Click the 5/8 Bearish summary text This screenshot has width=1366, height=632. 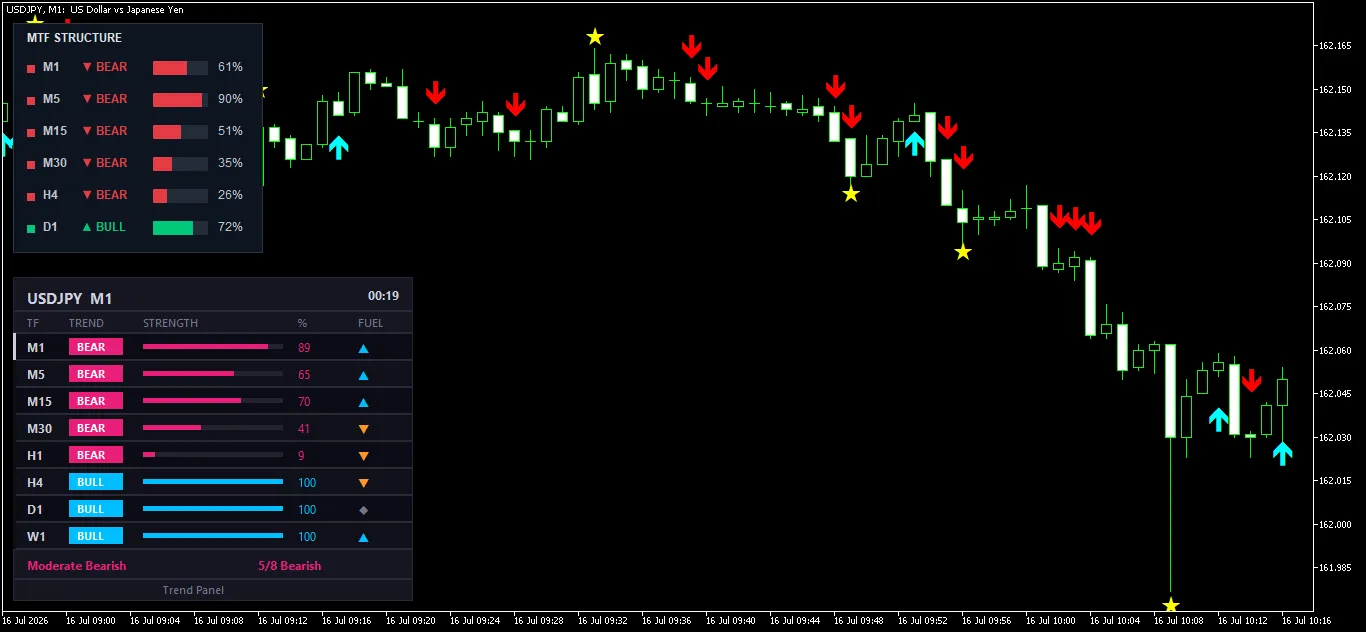coord(289,566)
